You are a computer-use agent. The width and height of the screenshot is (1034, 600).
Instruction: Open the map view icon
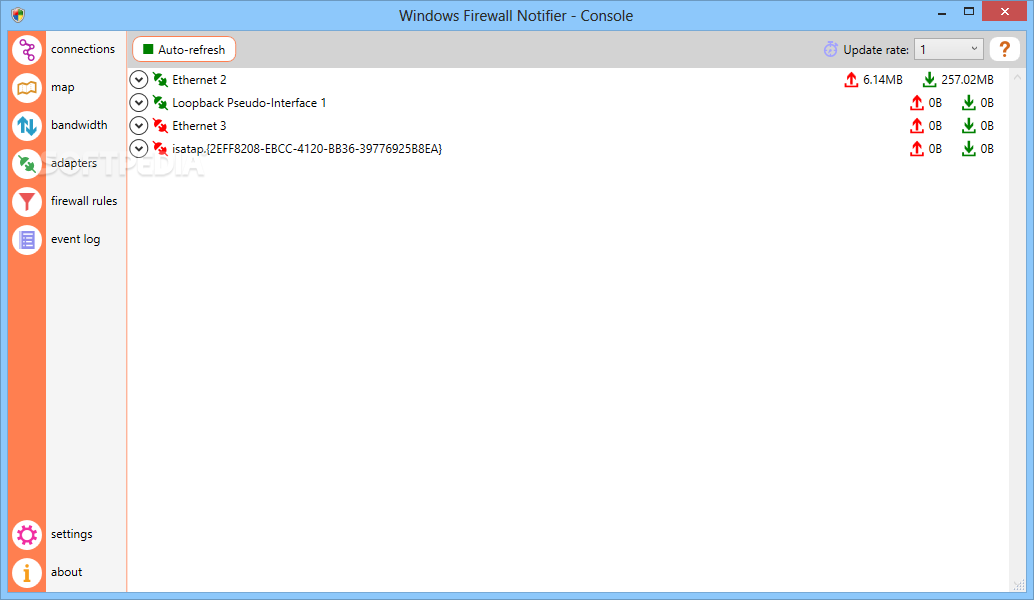coord(27,88)
